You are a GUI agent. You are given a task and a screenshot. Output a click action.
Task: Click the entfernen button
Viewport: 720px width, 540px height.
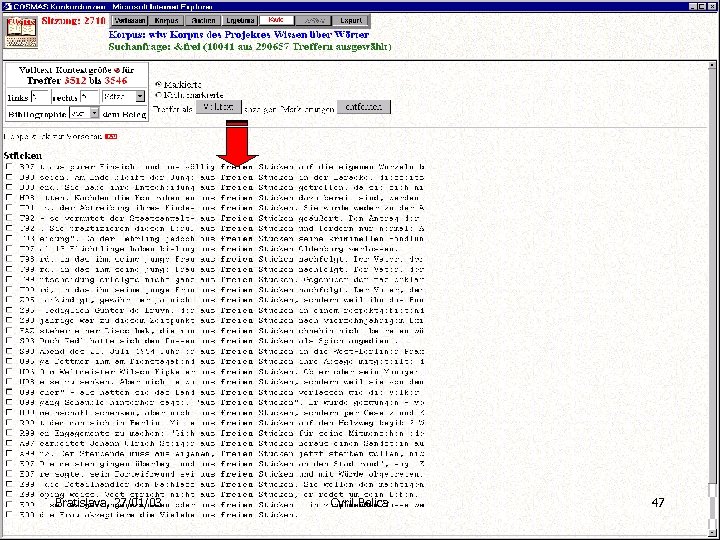(364, 107)
